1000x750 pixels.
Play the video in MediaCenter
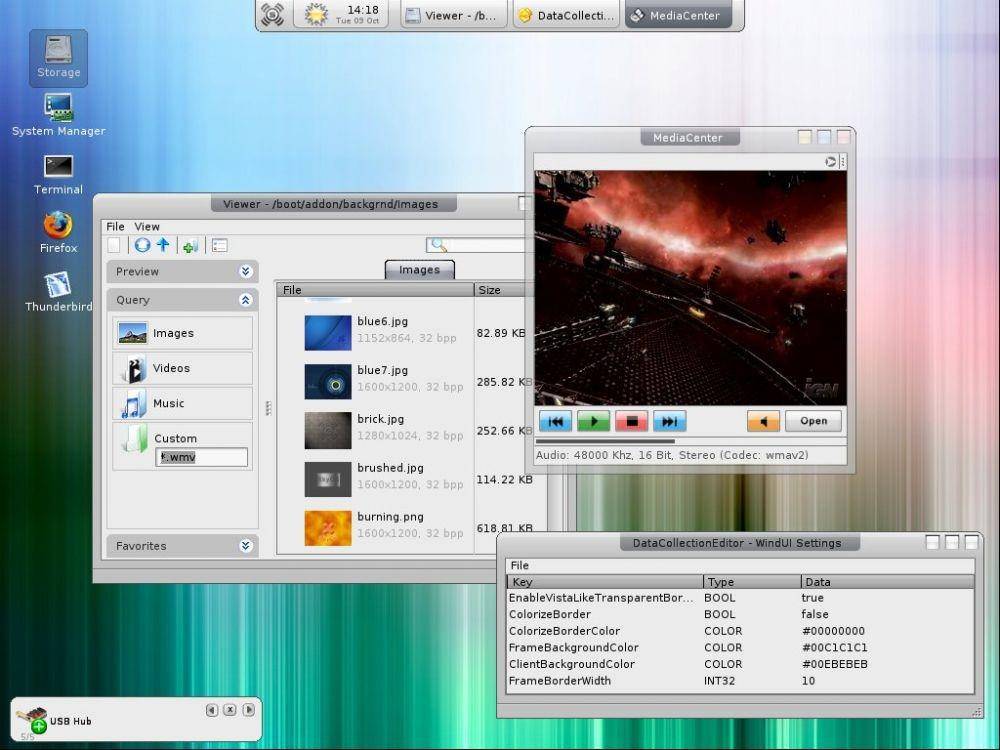point(594,421)
